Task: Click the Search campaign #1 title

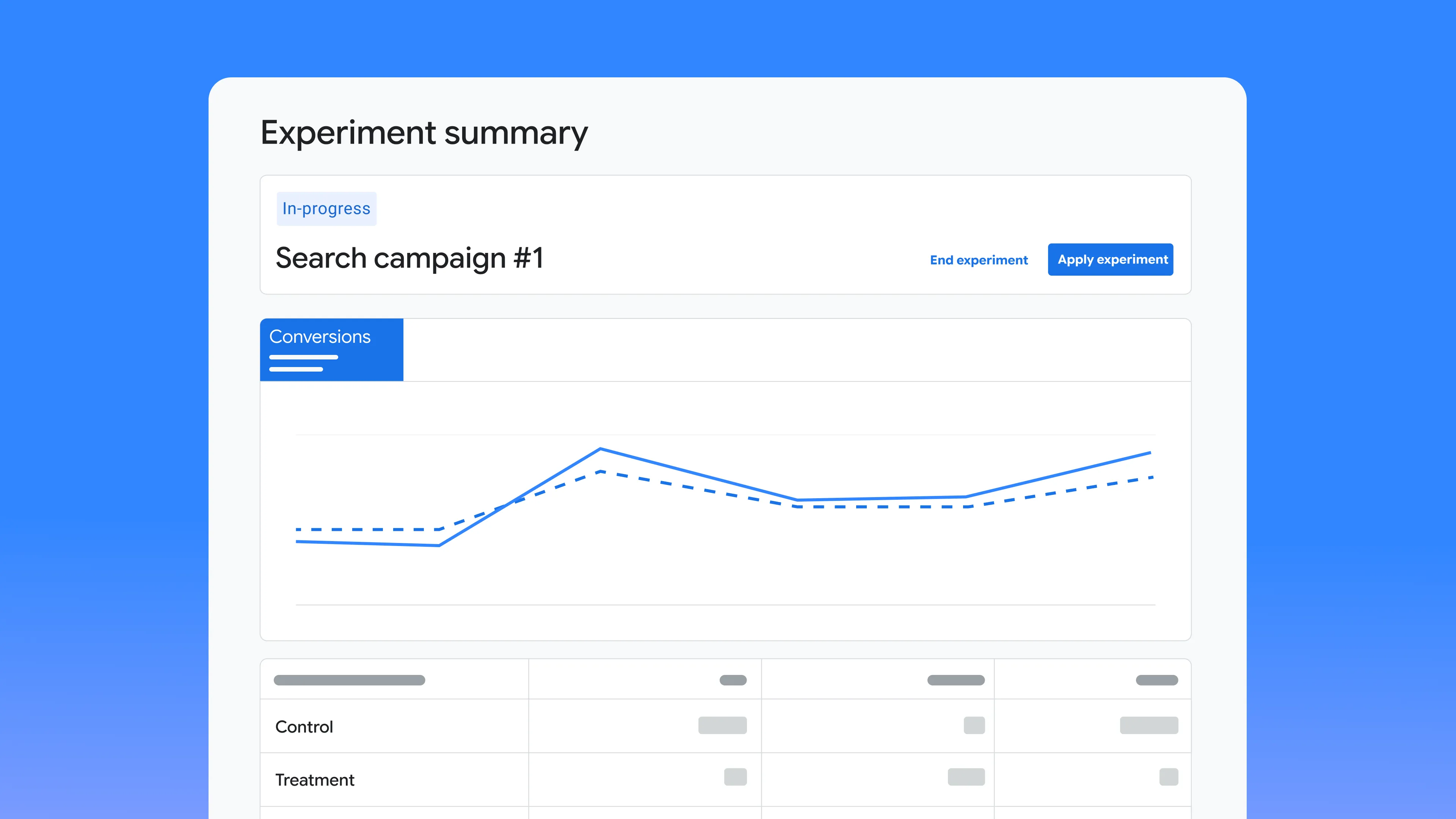Action: coord(410,258)
